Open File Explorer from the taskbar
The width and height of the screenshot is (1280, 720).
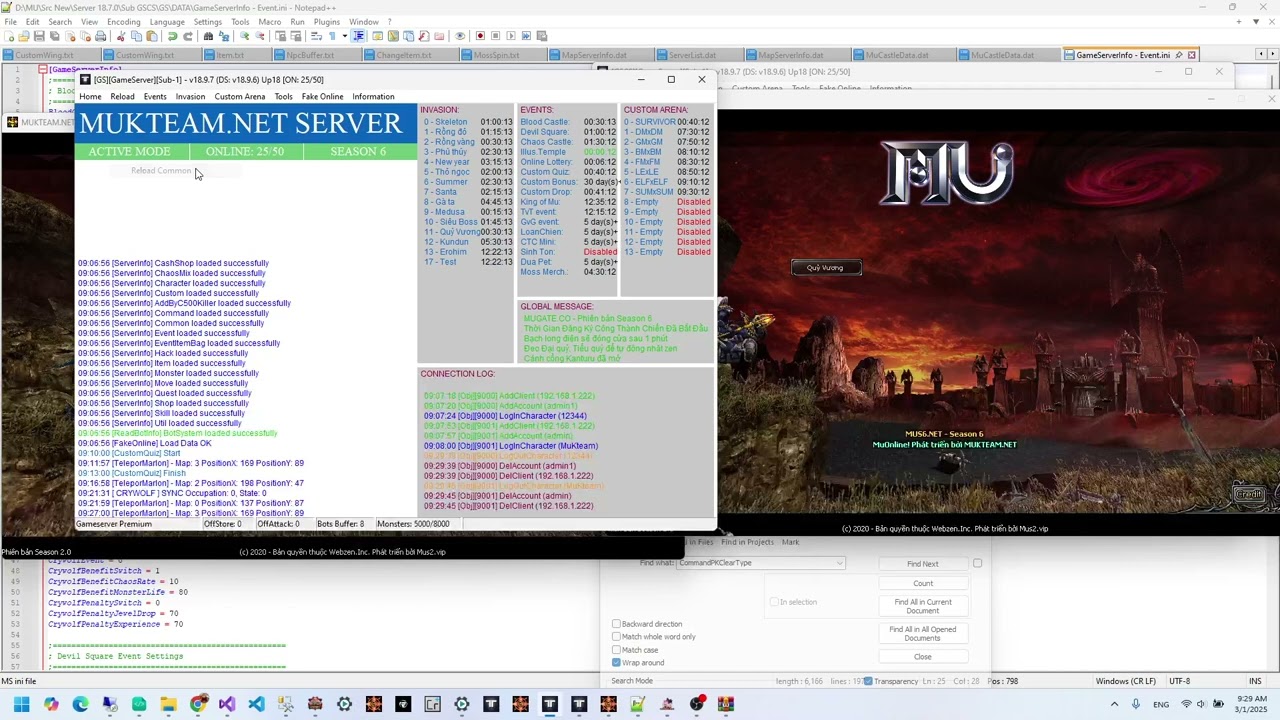point(168,704)
